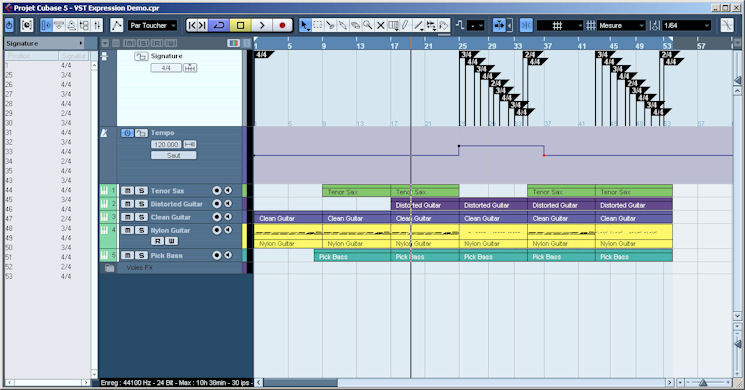This screenshot has width=745, height=390.
Task: Open the 'Mesure' grid type dropdown
Action: (621, 26)
